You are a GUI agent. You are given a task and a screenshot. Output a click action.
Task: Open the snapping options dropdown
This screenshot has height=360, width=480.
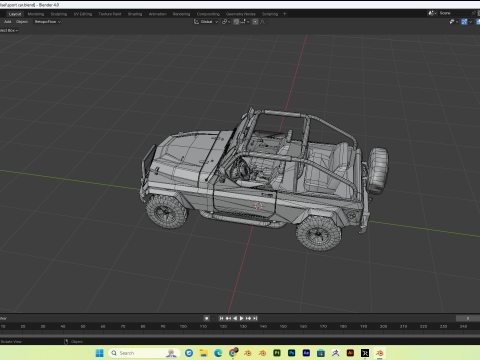click(245, 22)
